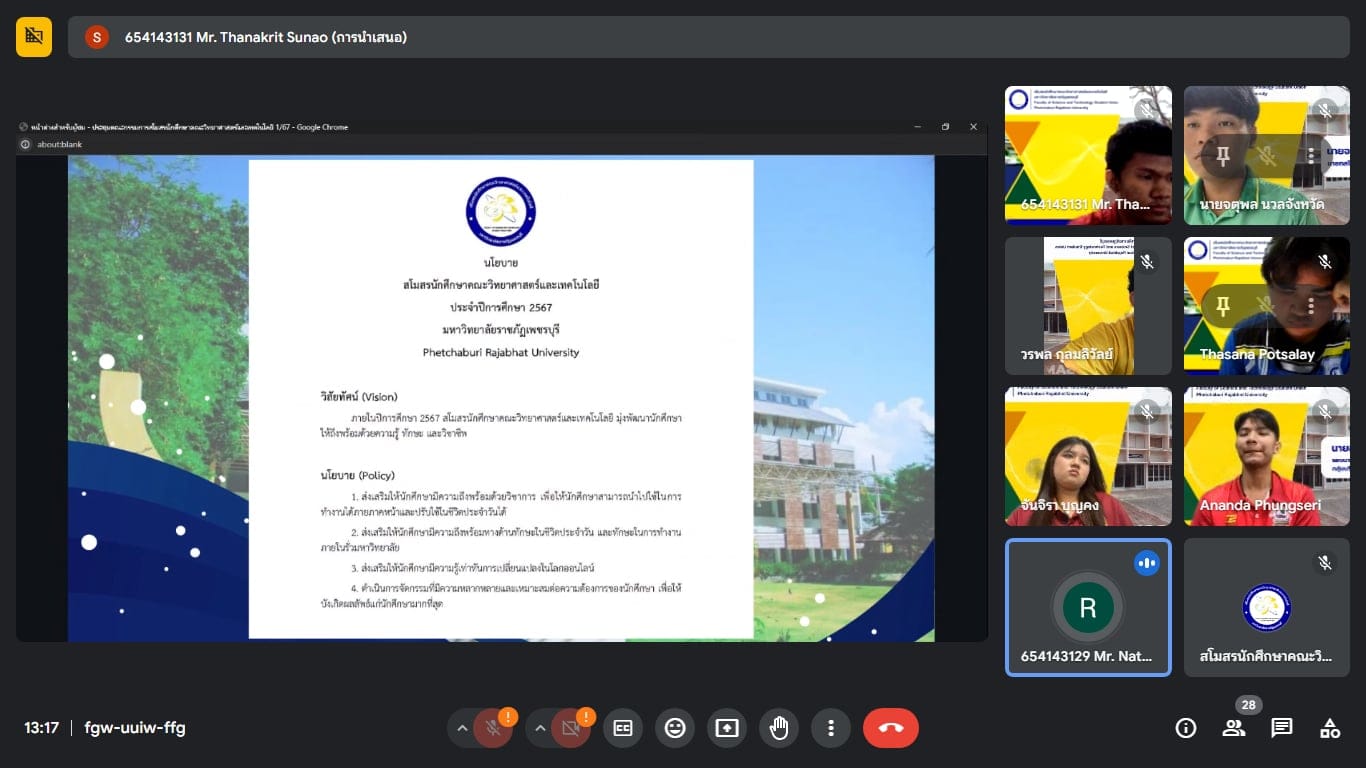Select the Ananda Phungseri video tile
Image resolution: width=1366 pixels, height=768 pixels.
(x=1266, y=456)
